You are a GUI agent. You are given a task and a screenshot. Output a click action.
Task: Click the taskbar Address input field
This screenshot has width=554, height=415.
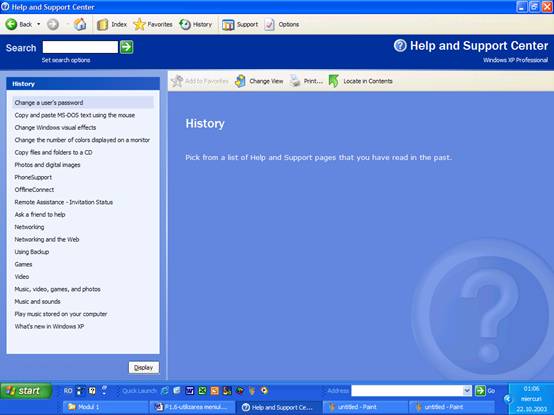pyautogui.click(x=407, y=391)
